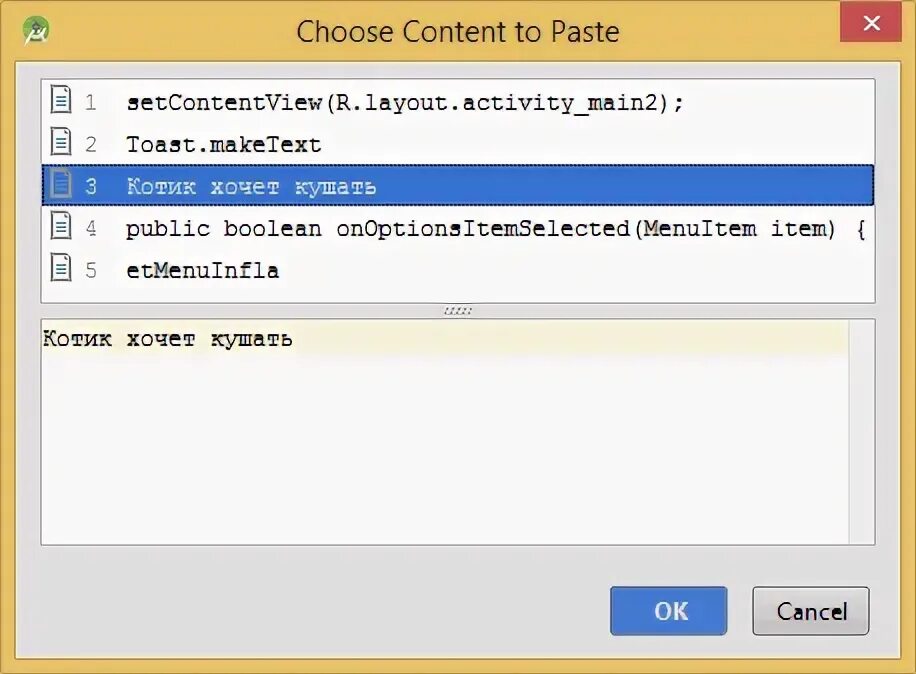Click the splitter handle between list and preview

[457, 311]
